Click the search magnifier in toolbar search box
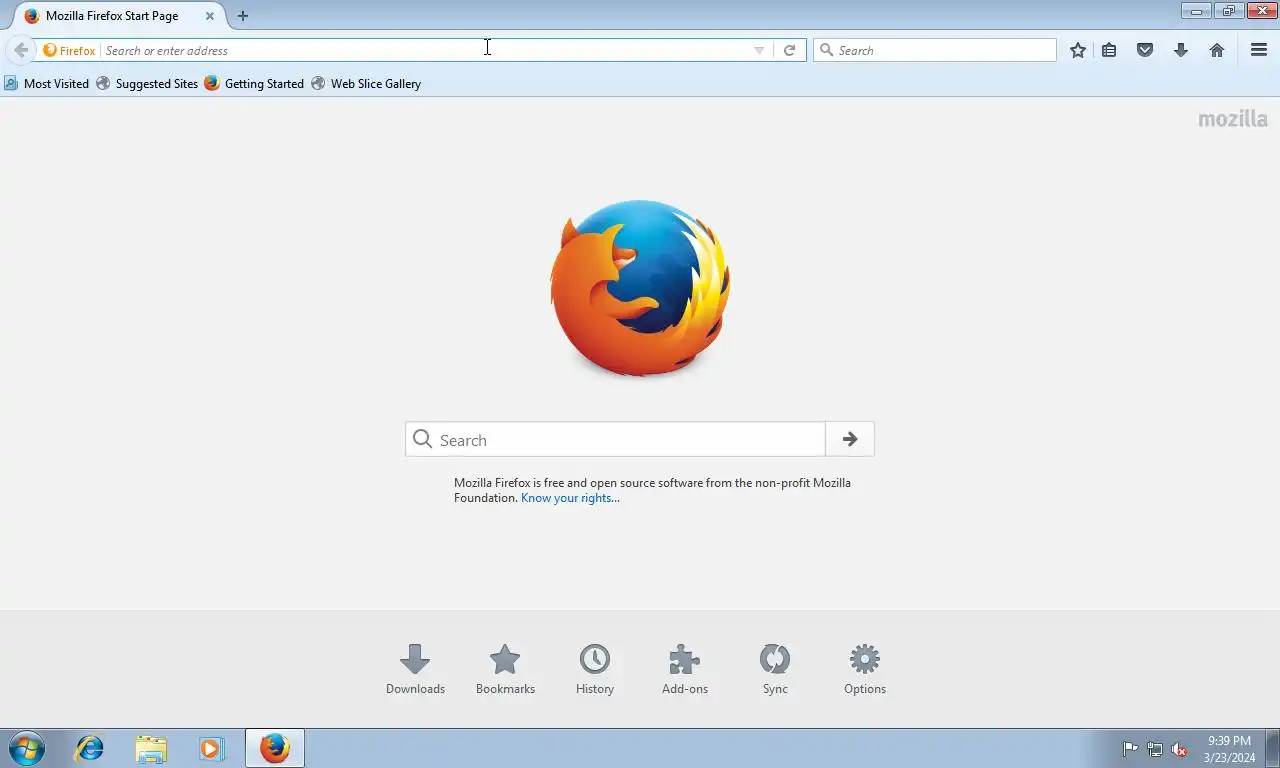 826,50
